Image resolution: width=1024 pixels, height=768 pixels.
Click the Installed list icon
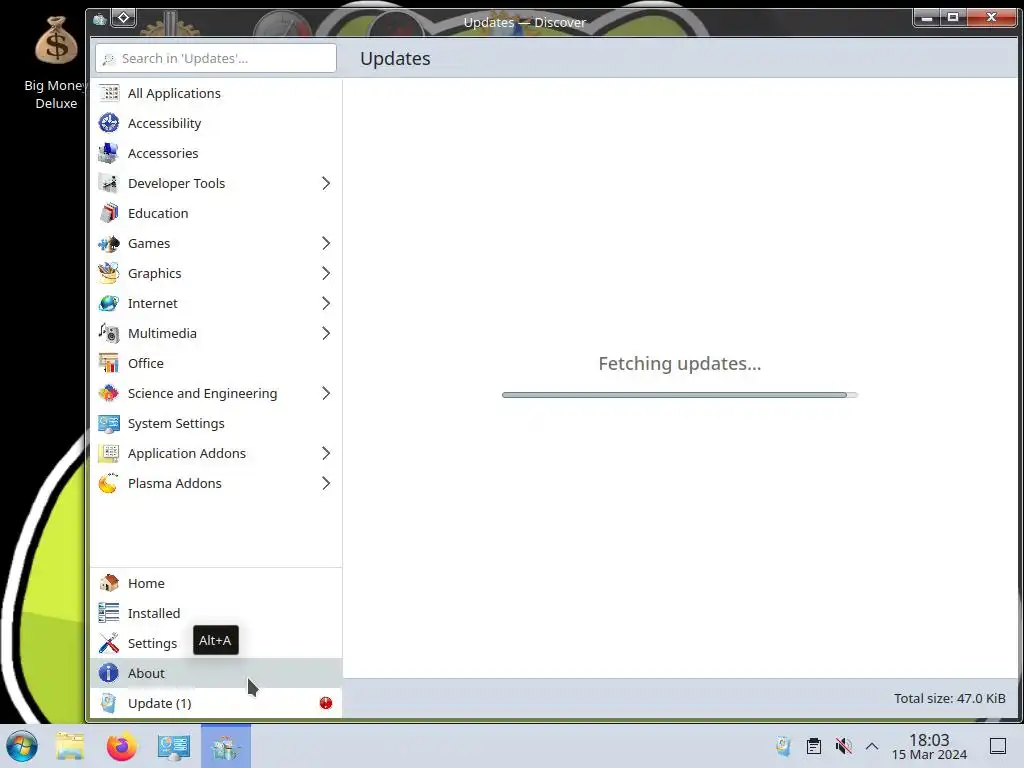click(x=108, y=613)
